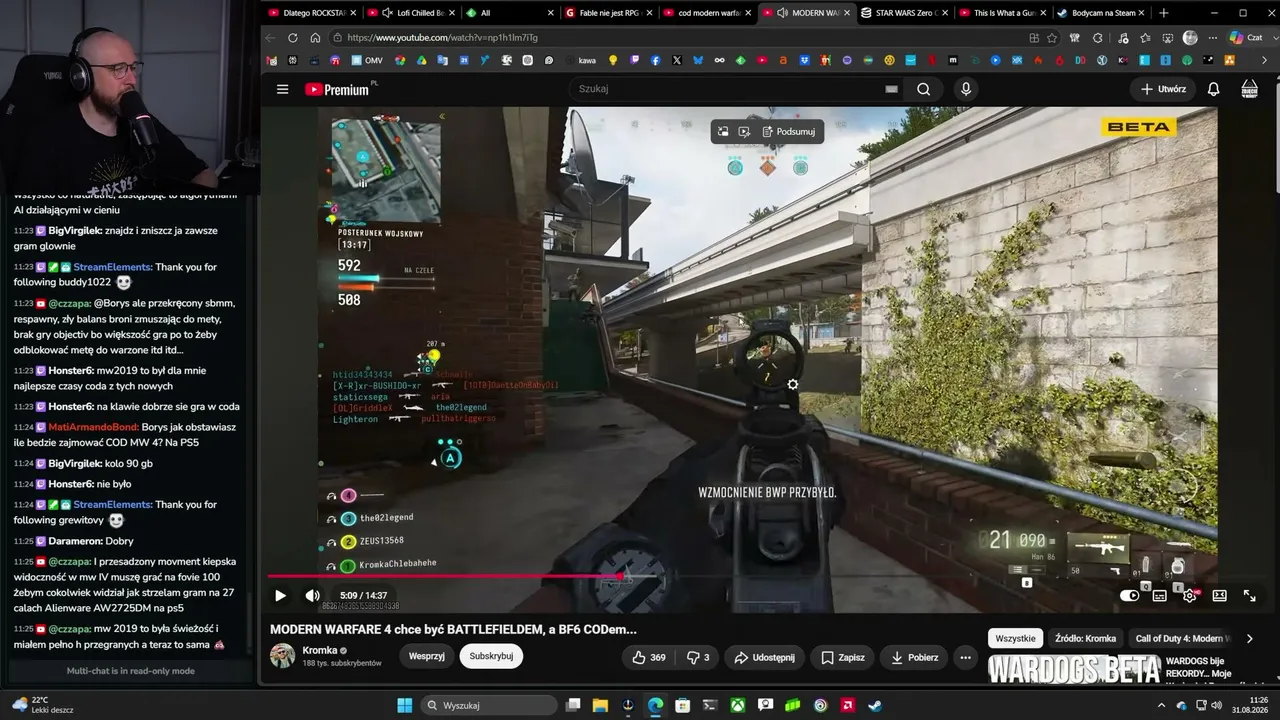Open Kromka channel avatar
The image size is (1280, 720).
pyautogui.click(x=283, y=656)
